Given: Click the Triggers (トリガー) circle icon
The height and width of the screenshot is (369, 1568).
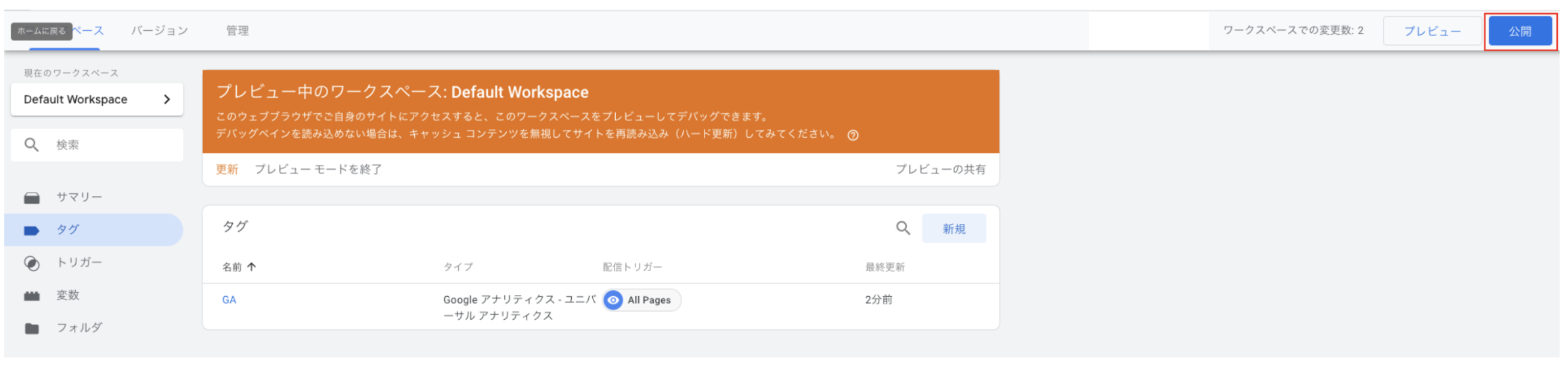Looking at the screenshot, I should coord(32,264).
